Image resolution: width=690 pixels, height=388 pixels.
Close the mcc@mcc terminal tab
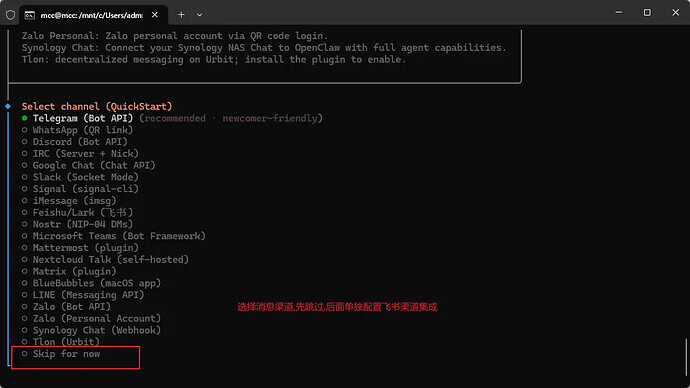tap(155, 15)
